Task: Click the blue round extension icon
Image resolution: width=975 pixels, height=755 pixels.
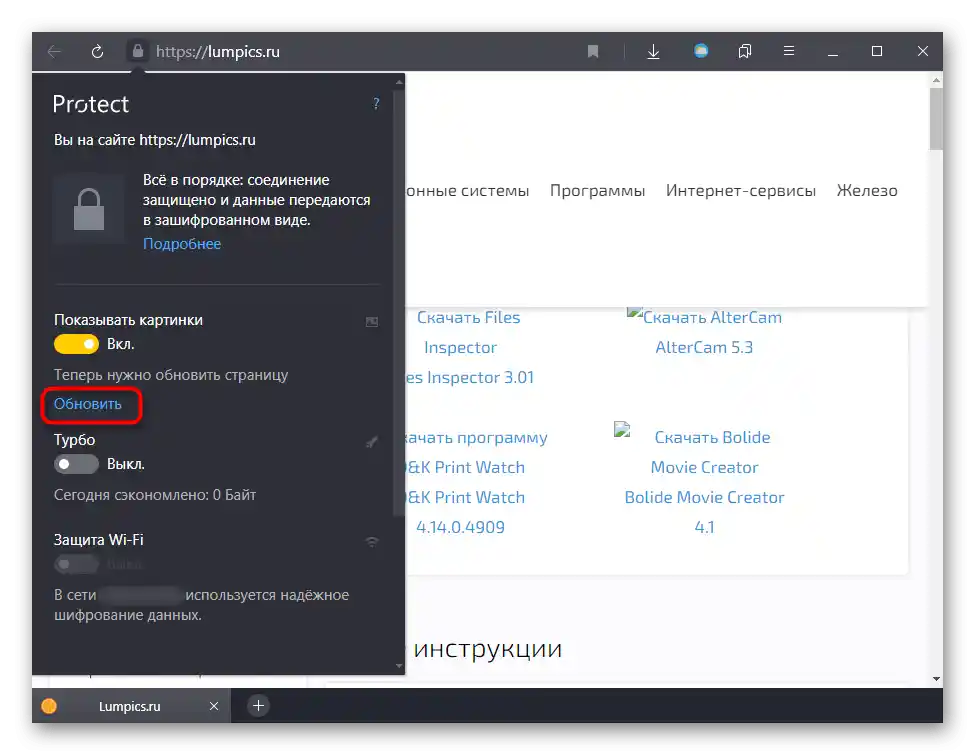Action: (701, 51)
